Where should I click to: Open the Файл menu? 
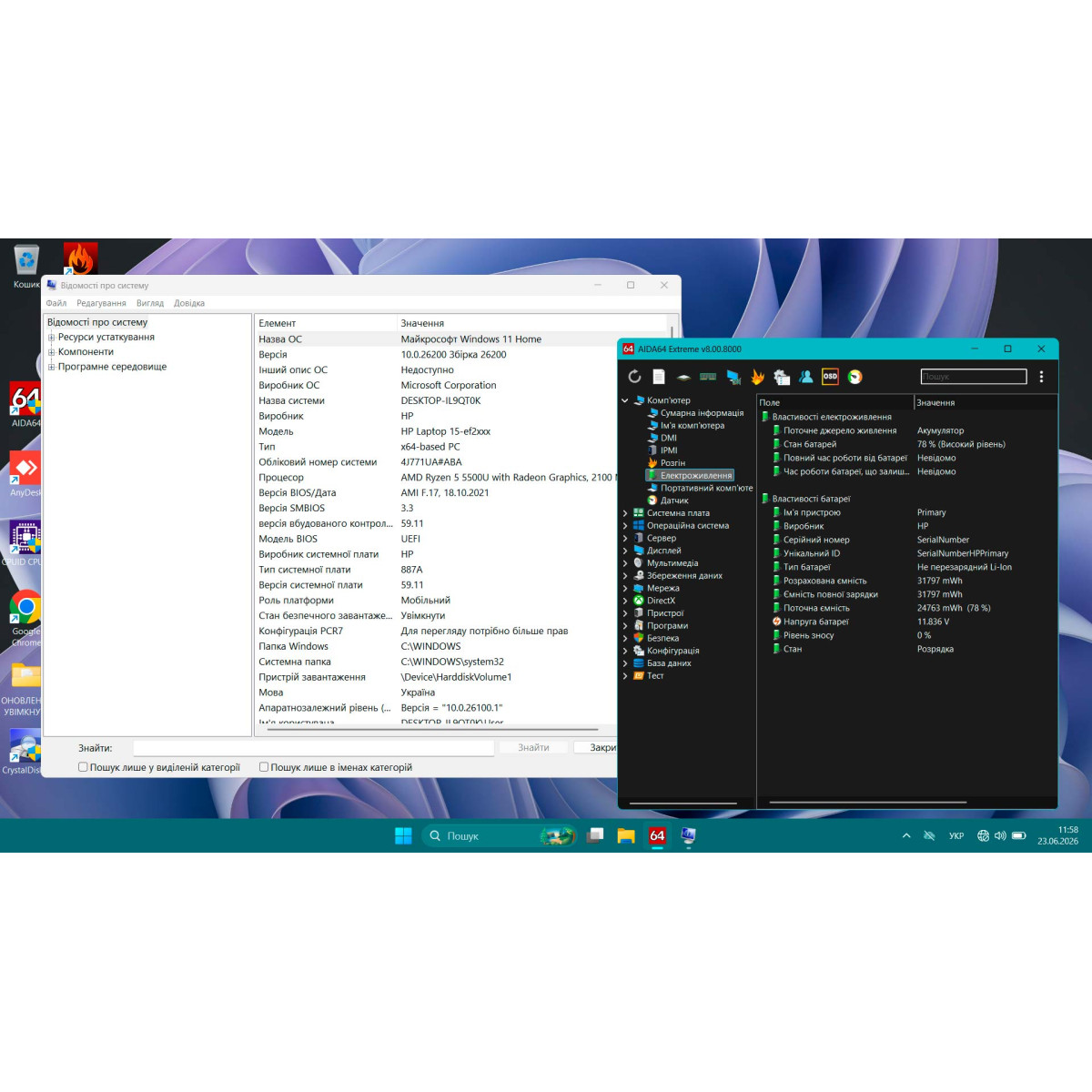pos(56,303)
